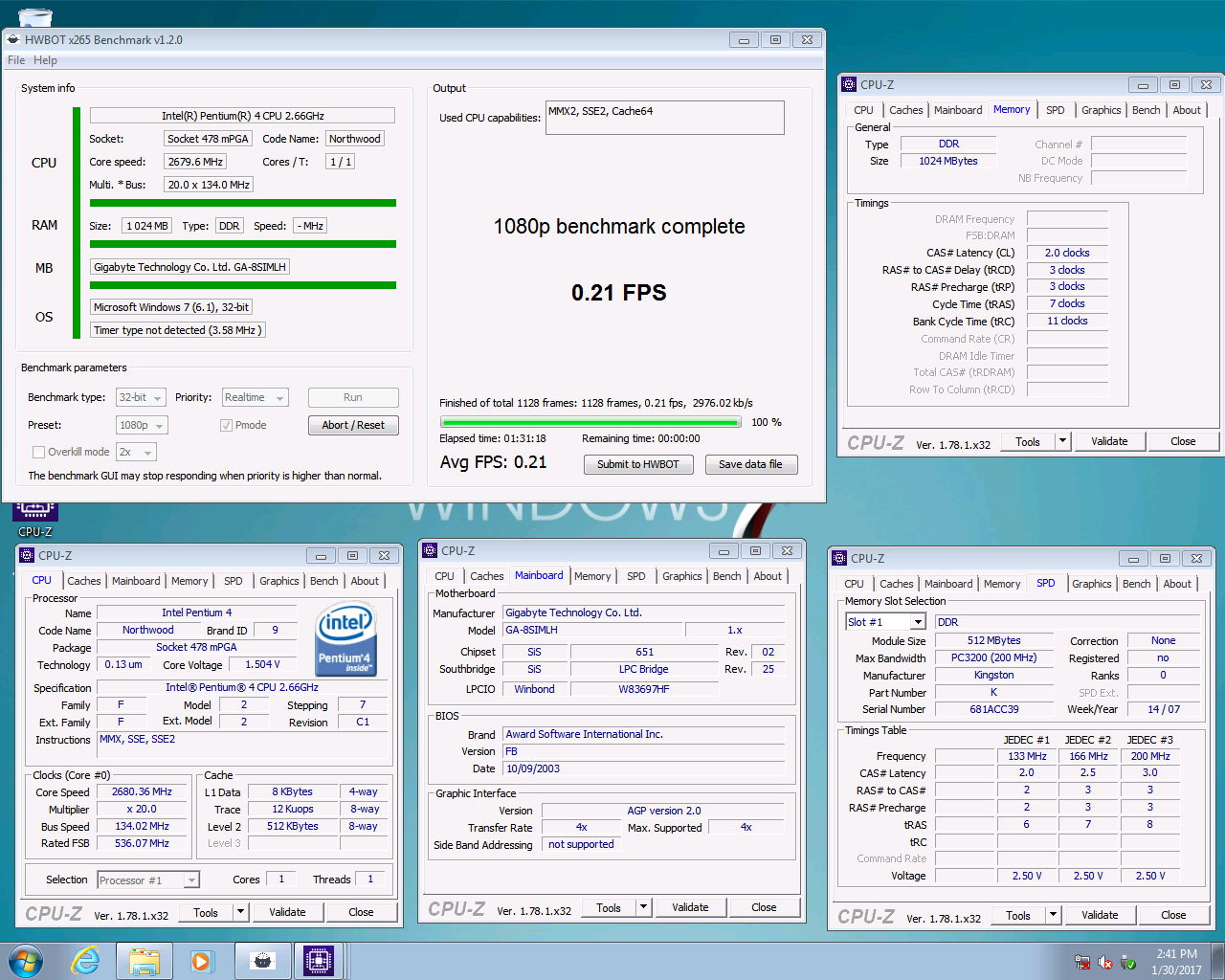Click the volume muted tray icon
The width and height of the screenshot is (1225, 980).
[1105, 963]
